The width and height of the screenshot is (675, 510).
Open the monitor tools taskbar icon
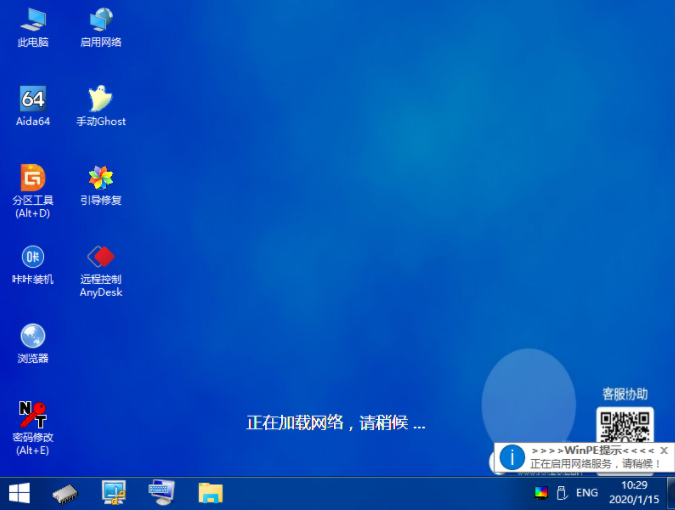[114, 492]
